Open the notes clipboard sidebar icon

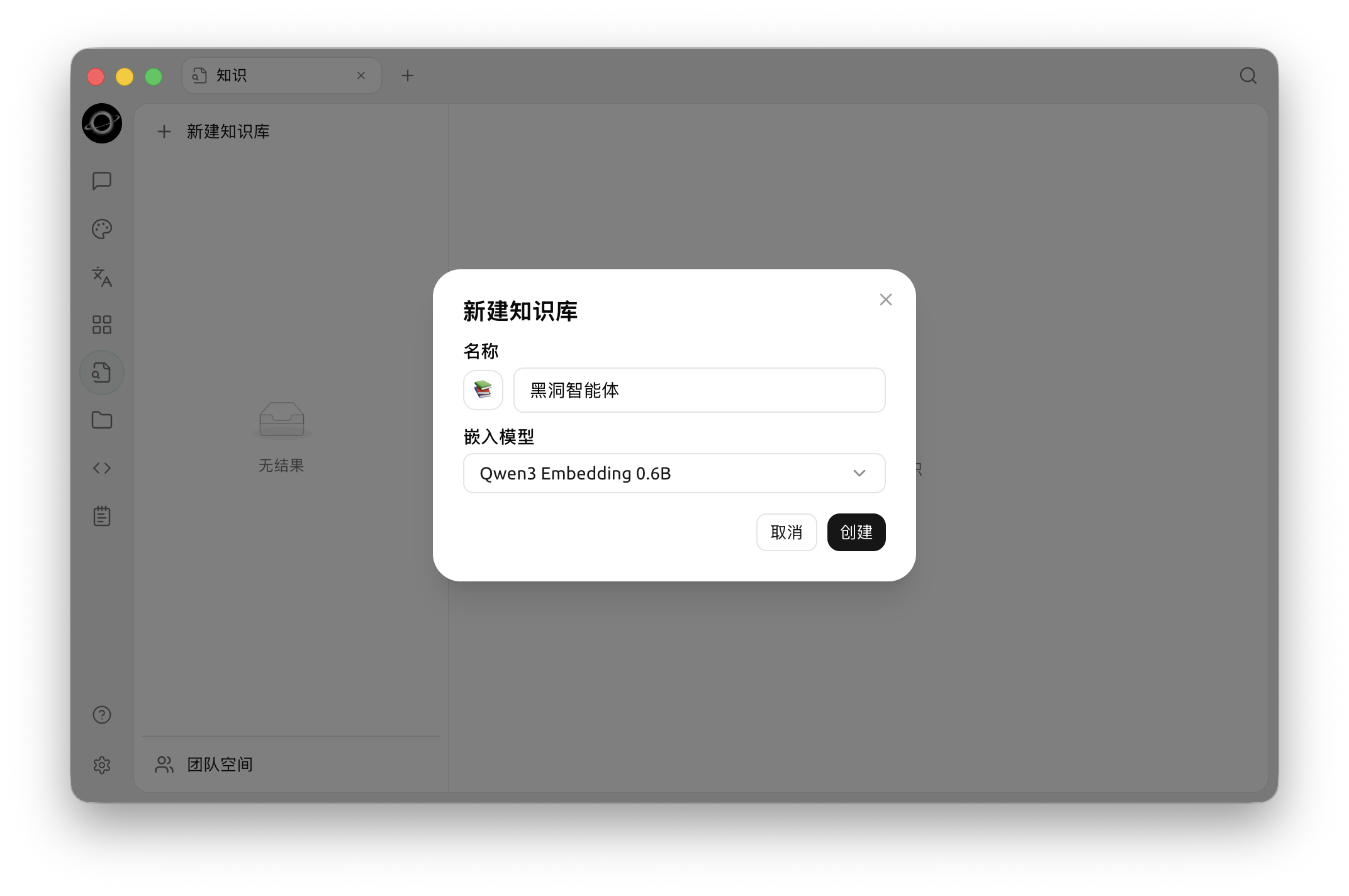coord(101,516)
